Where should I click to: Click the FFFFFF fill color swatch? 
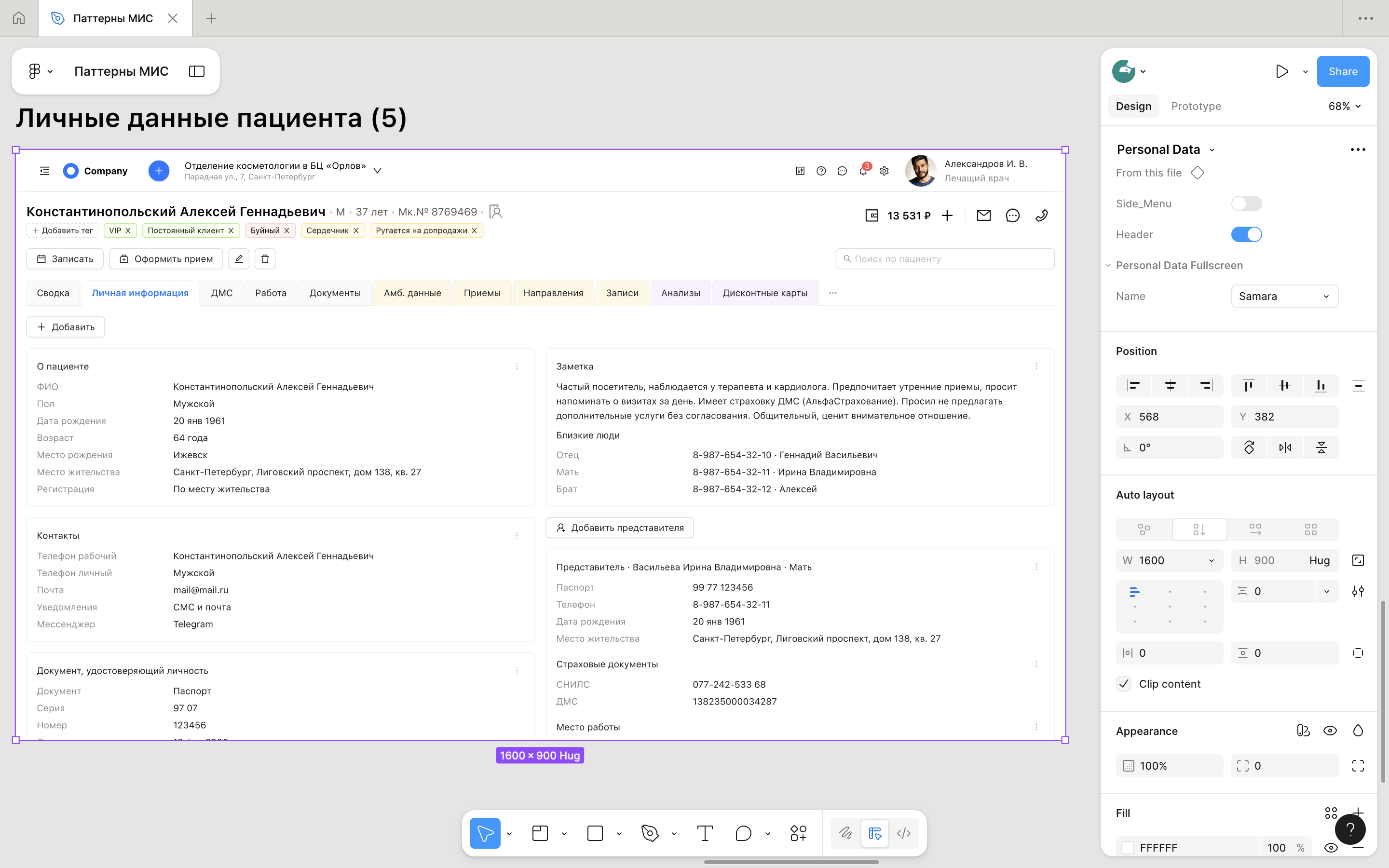click(x=1128, y=847)
